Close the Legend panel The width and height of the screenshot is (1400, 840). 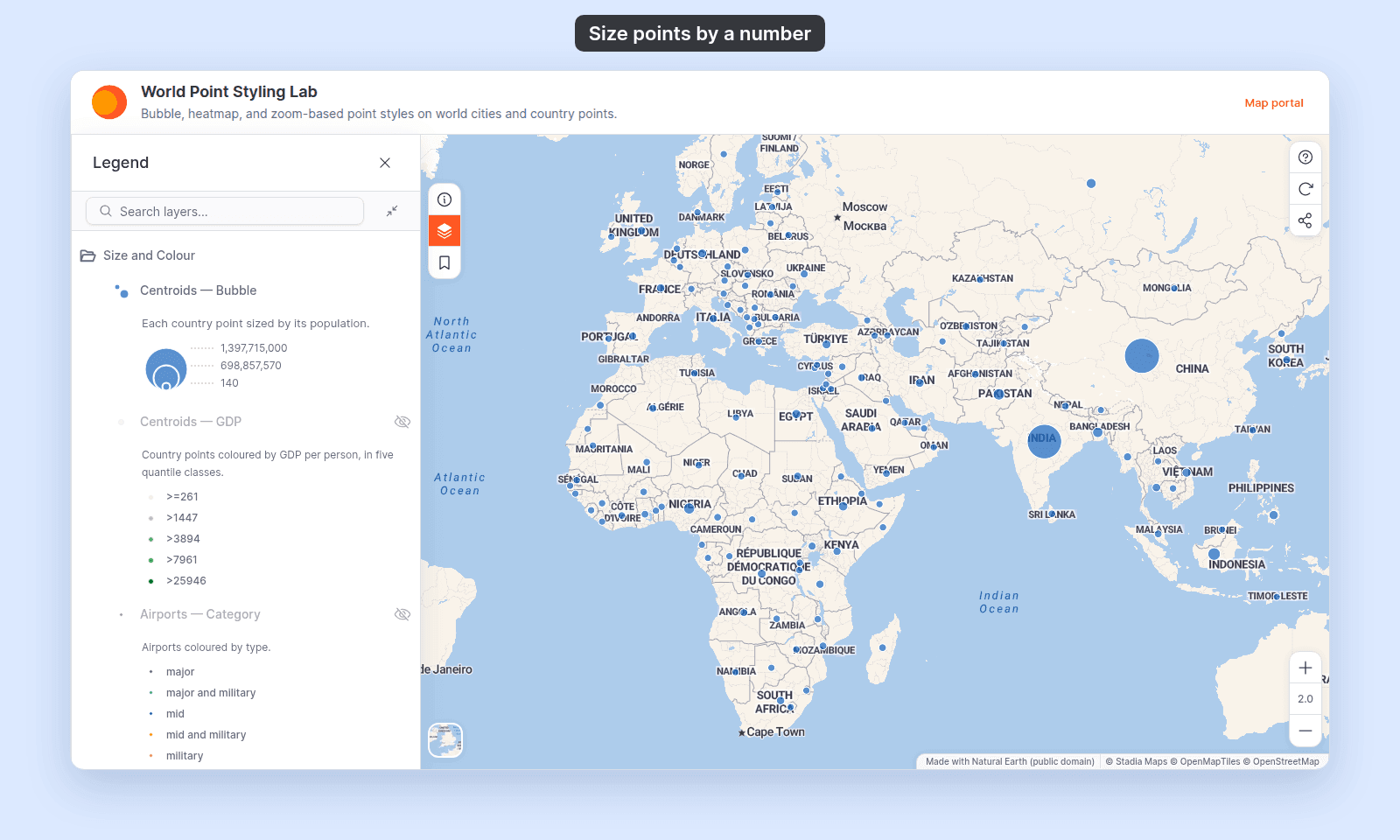(385, 163)
